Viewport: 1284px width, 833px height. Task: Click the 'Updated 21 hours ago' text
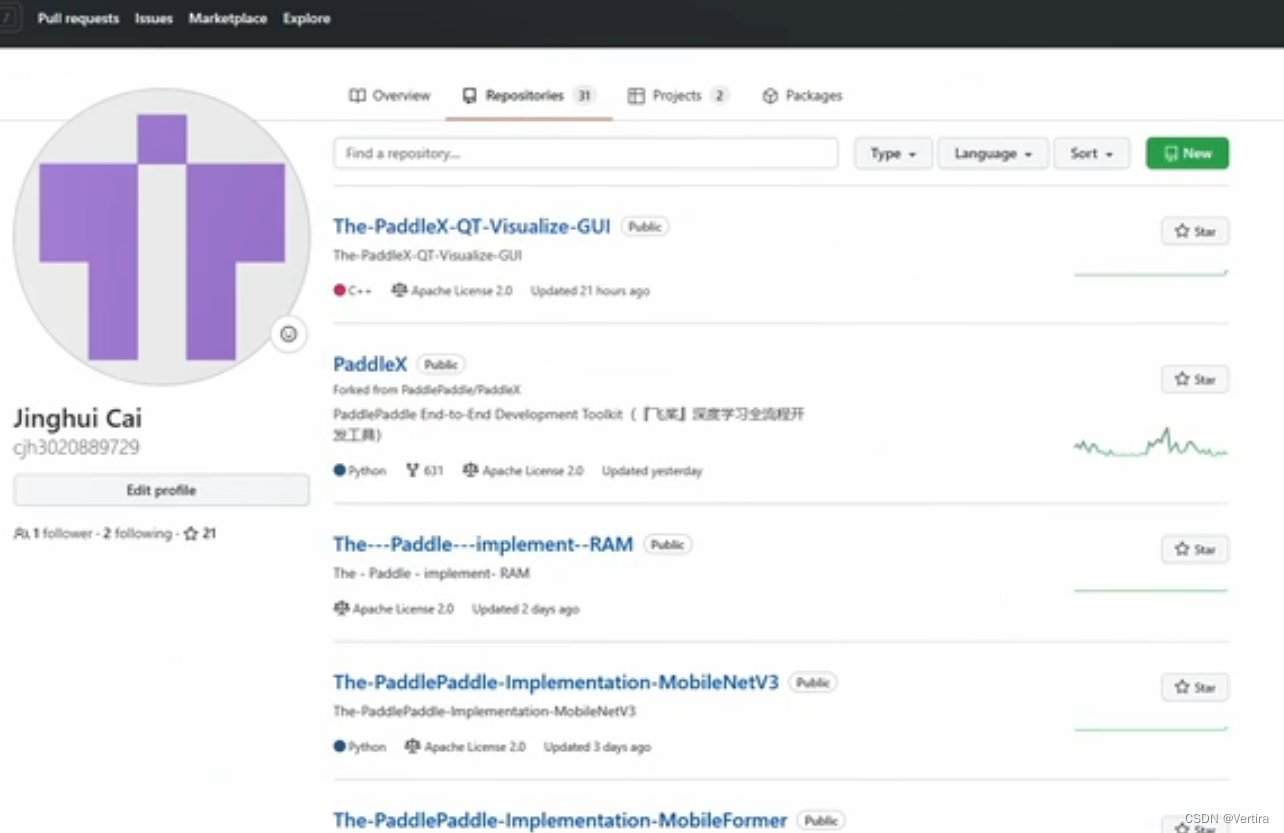click(x=590, y=291)
